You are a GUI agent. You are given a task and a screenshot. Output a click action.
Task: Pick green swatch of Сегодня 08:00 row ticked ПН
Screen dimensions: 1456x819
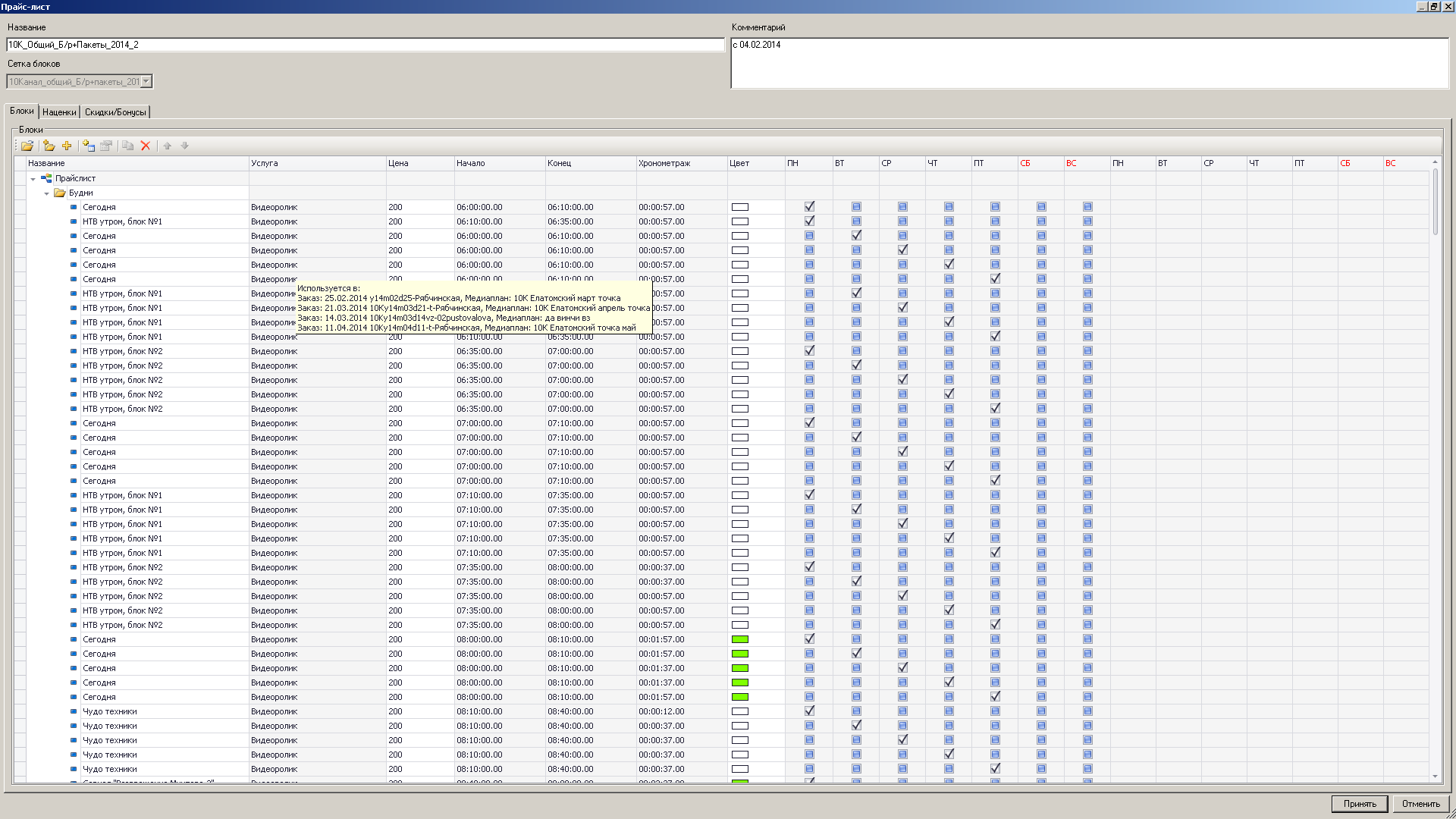coord(739,639)
